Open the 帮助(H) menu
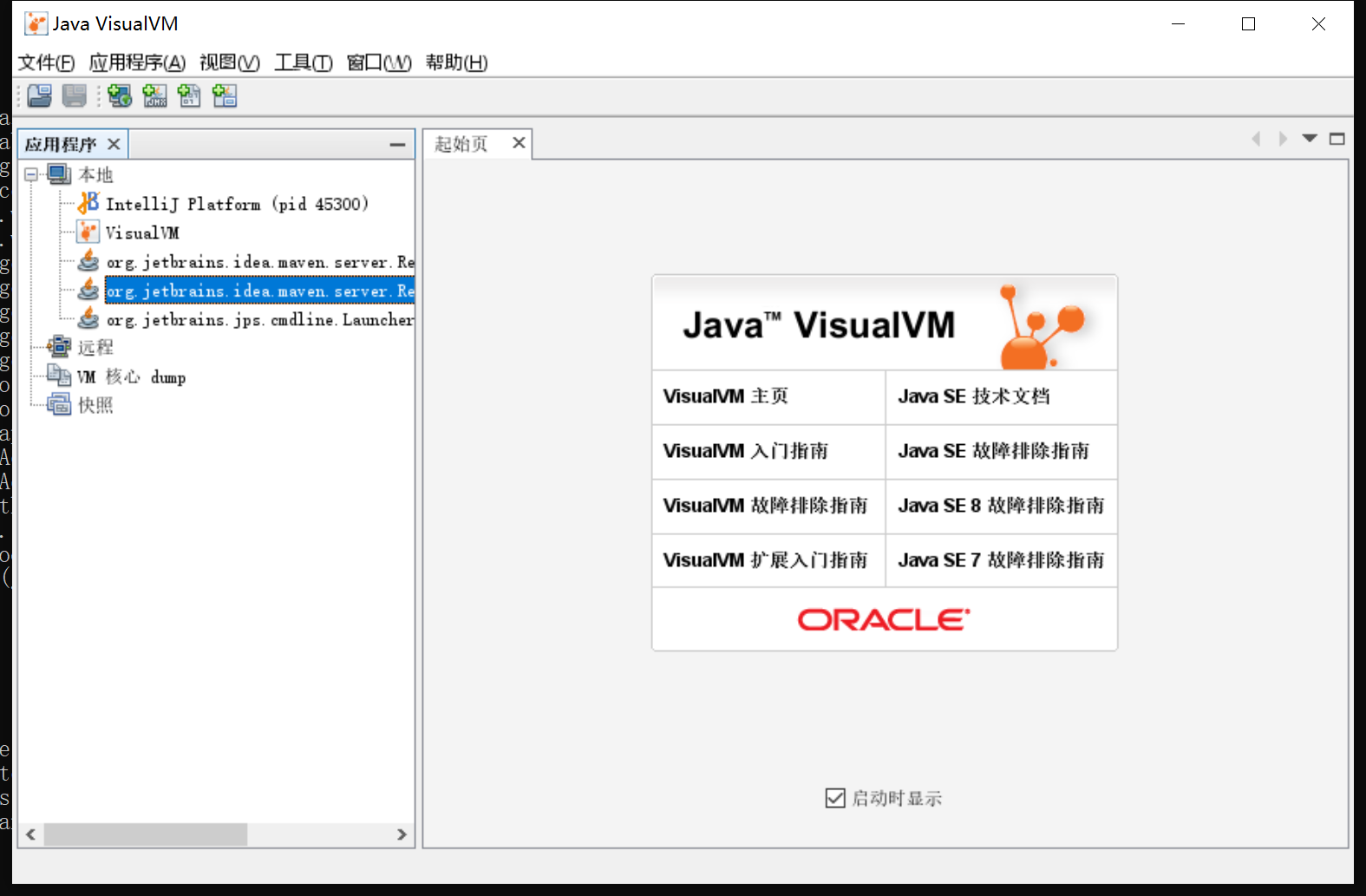Viewport: 1366px width, 896px height. click(x=456, y=62)
